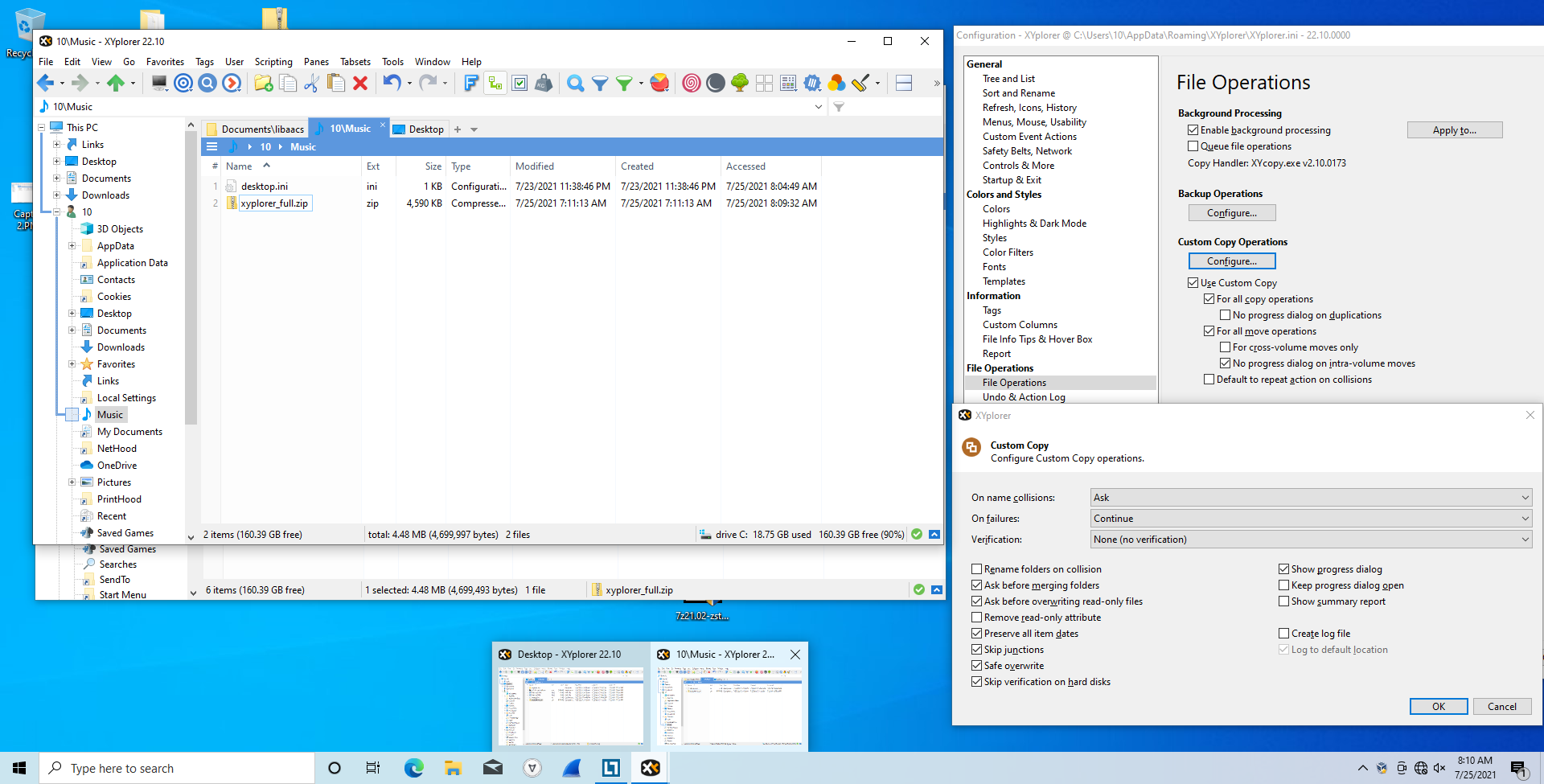Check Show summary report option
This screenshot has width=1544, height=784.
tap(1284, 601)
